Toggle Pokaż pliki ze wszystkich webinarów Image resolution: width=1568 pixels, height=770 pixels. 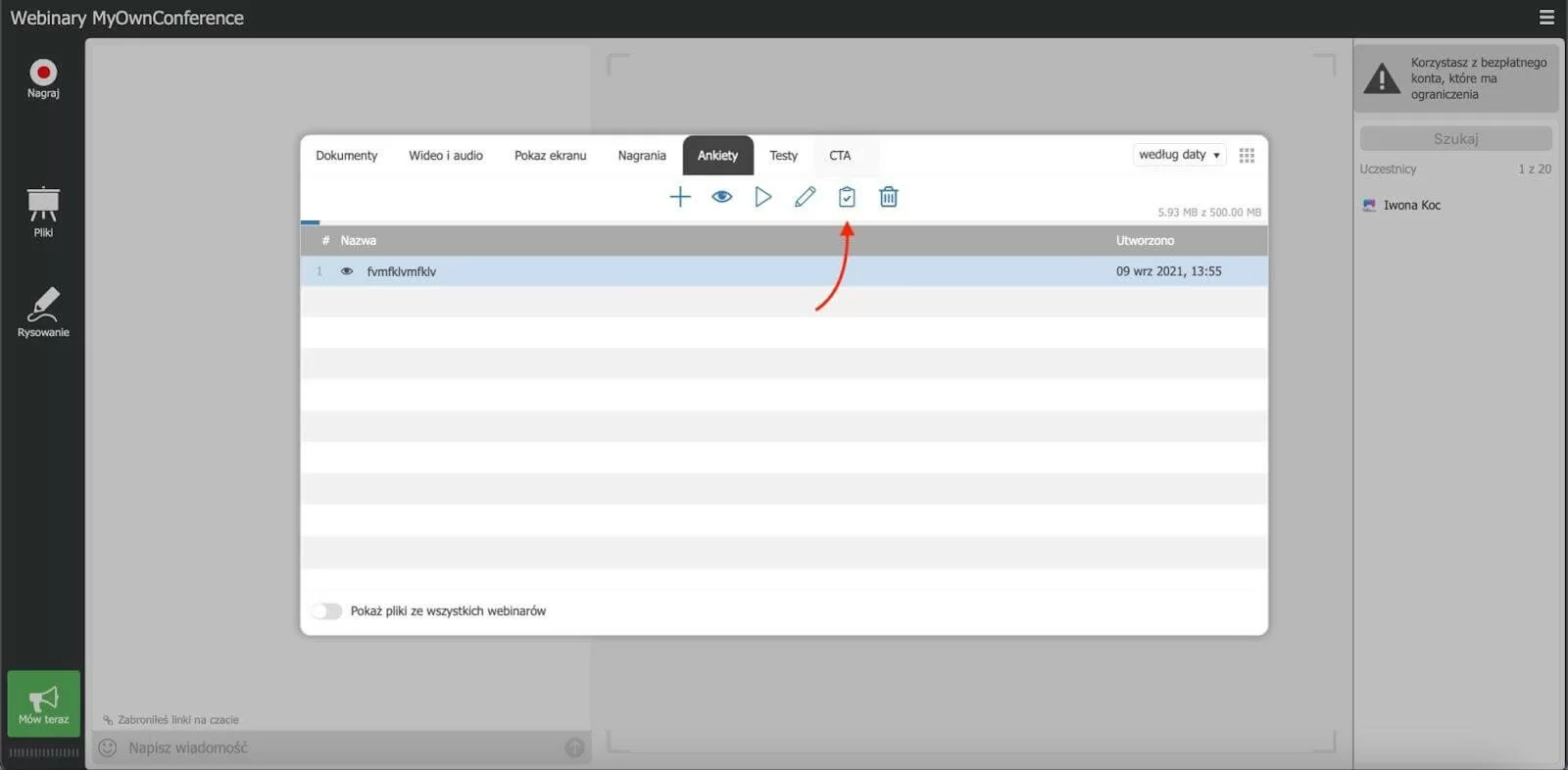(327, 611)
